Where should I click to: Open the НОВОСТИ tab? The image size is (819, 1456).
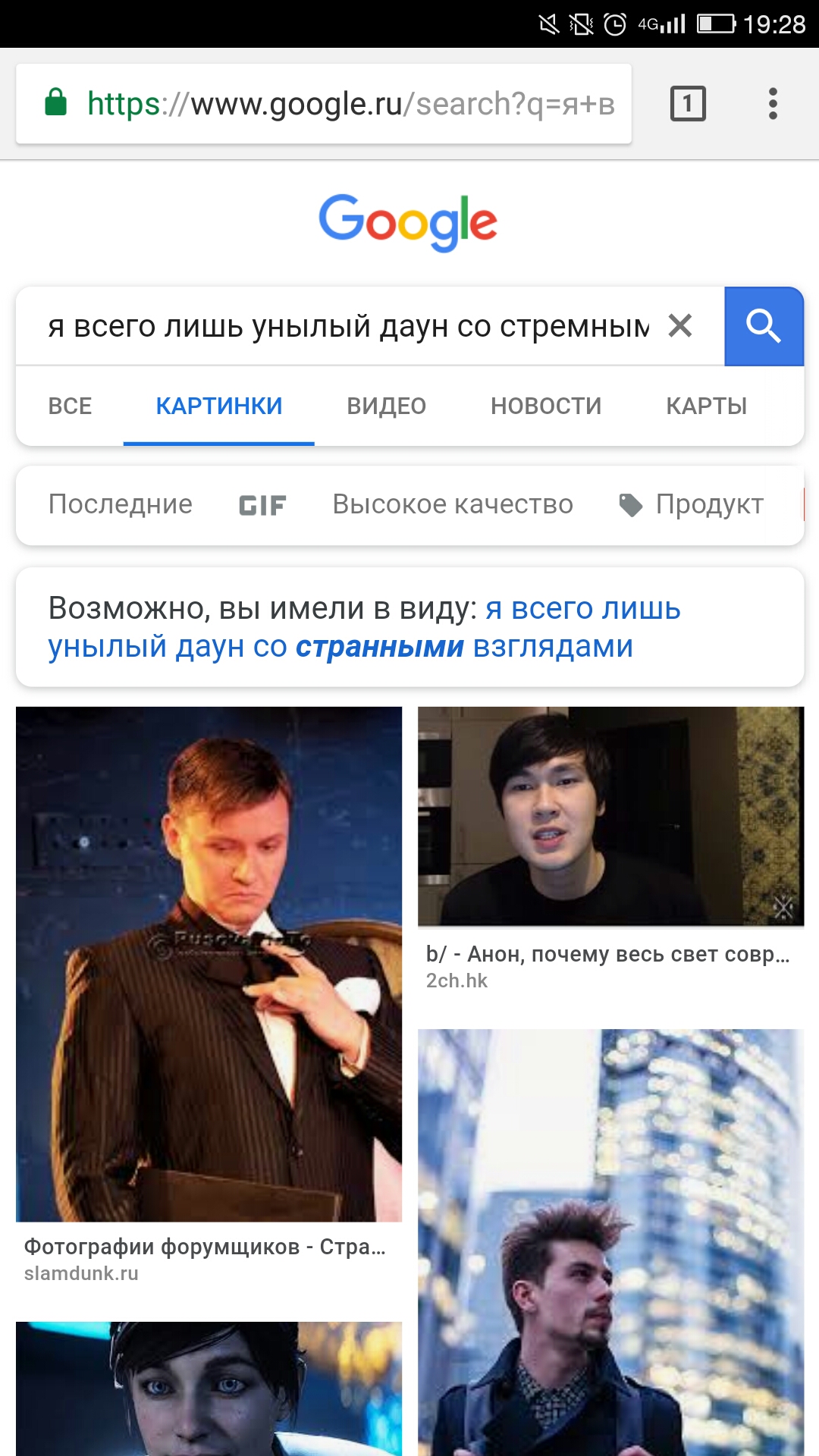546,406
